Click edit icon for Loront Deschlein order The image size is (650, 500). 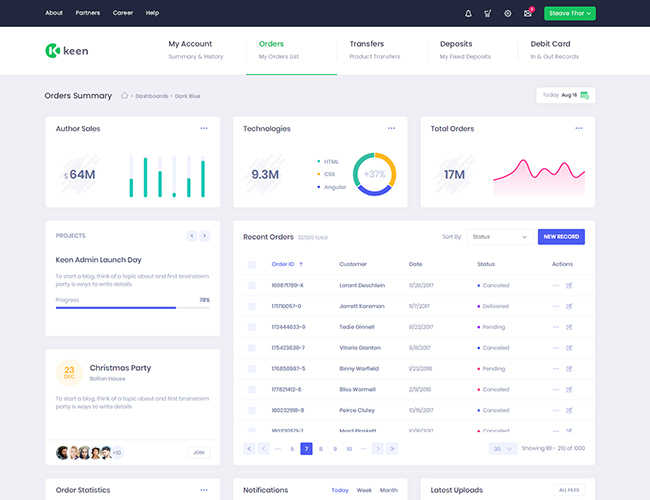(x=569, y=285)
